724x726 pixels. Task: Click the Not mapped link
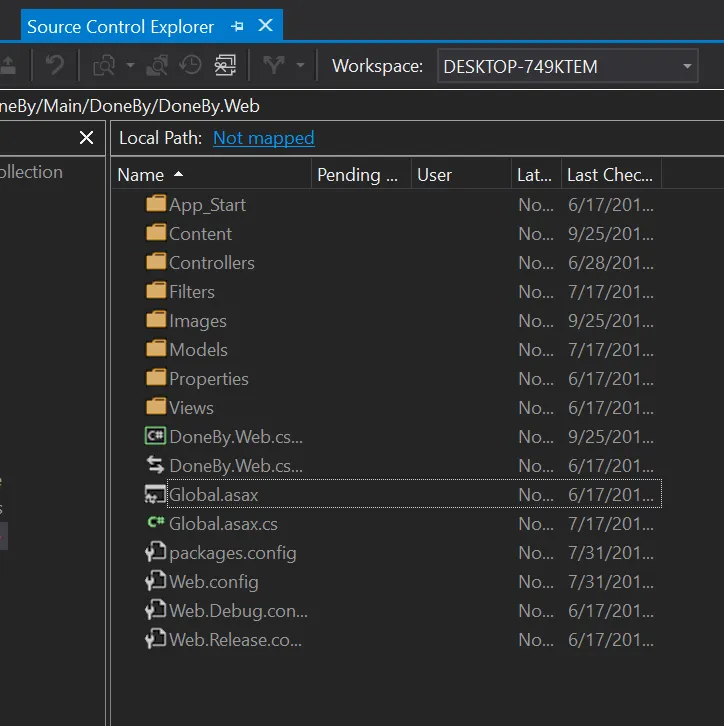[x=263, y=138]
